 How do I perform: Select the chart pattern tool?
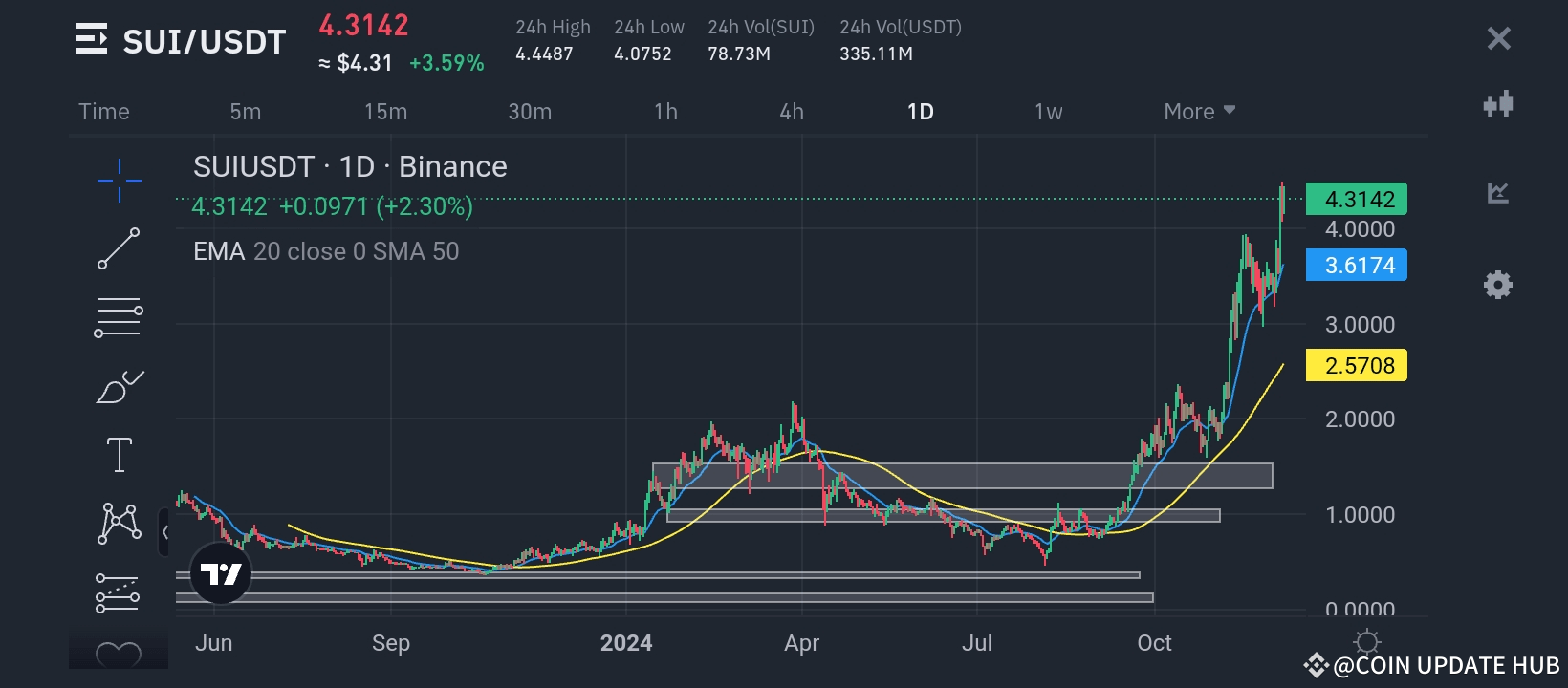pos(120,524)
